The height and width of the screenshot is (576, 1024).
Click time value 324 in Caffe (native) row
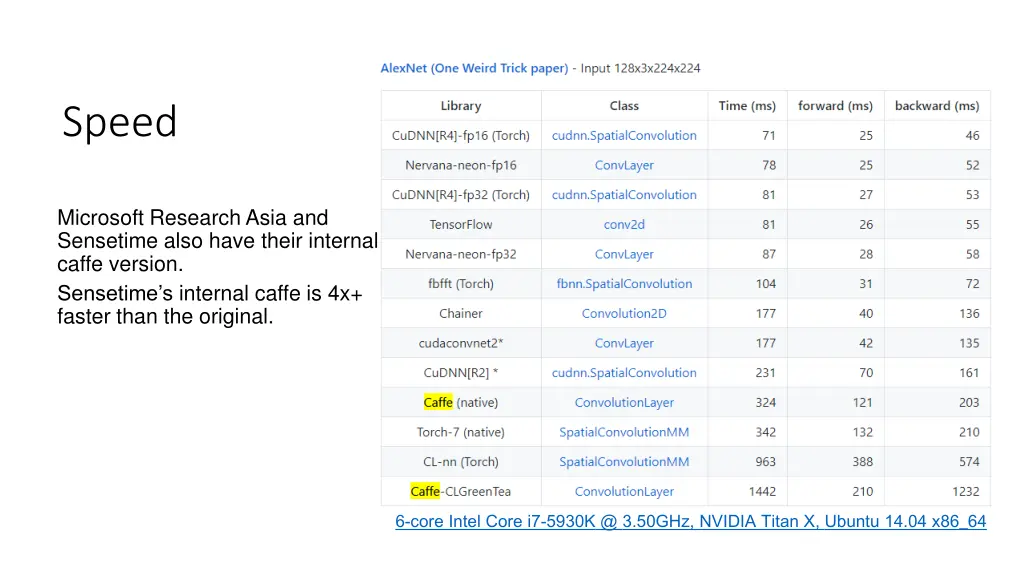tap(765, 402)
